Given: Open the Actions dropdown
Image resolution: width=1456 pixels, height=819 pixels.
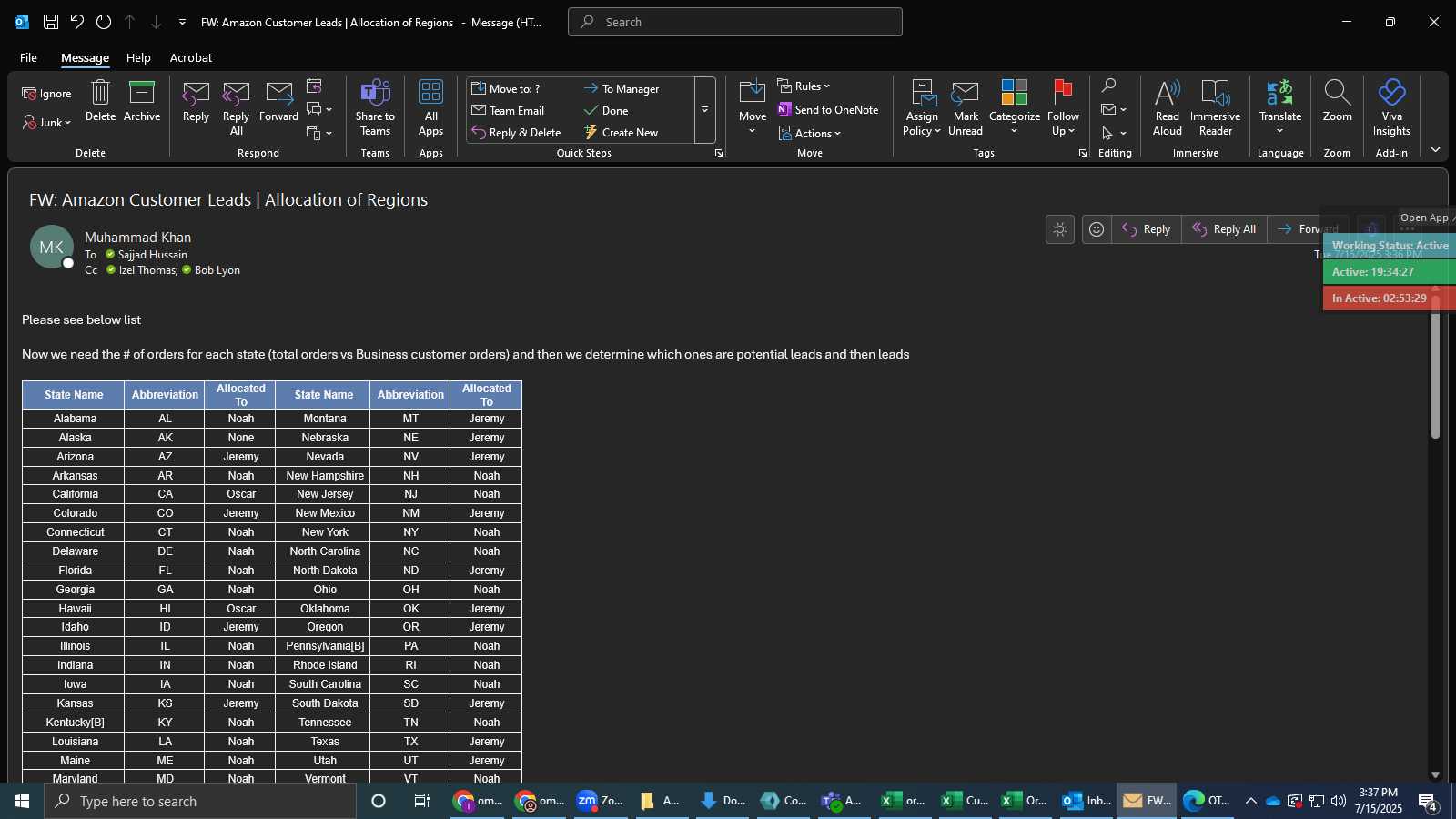Looking at the screenshot, I should tap(810, 134).
